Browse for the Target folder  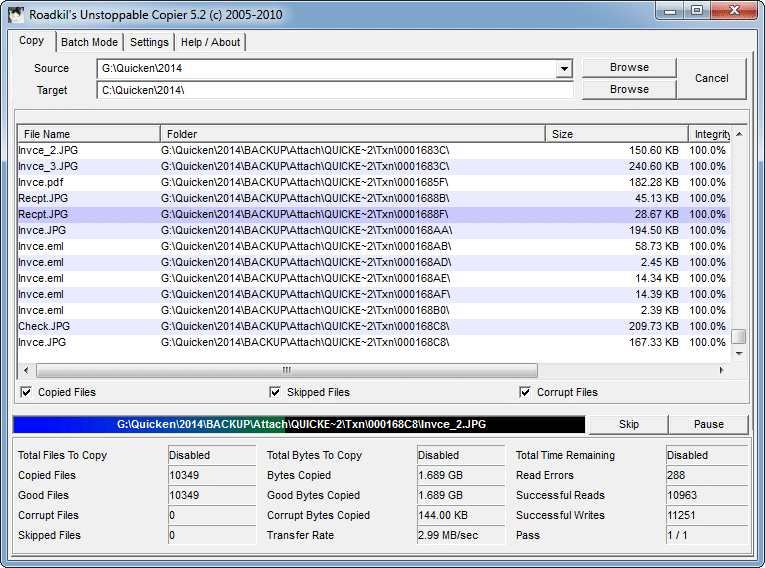[x=629, y=89]
